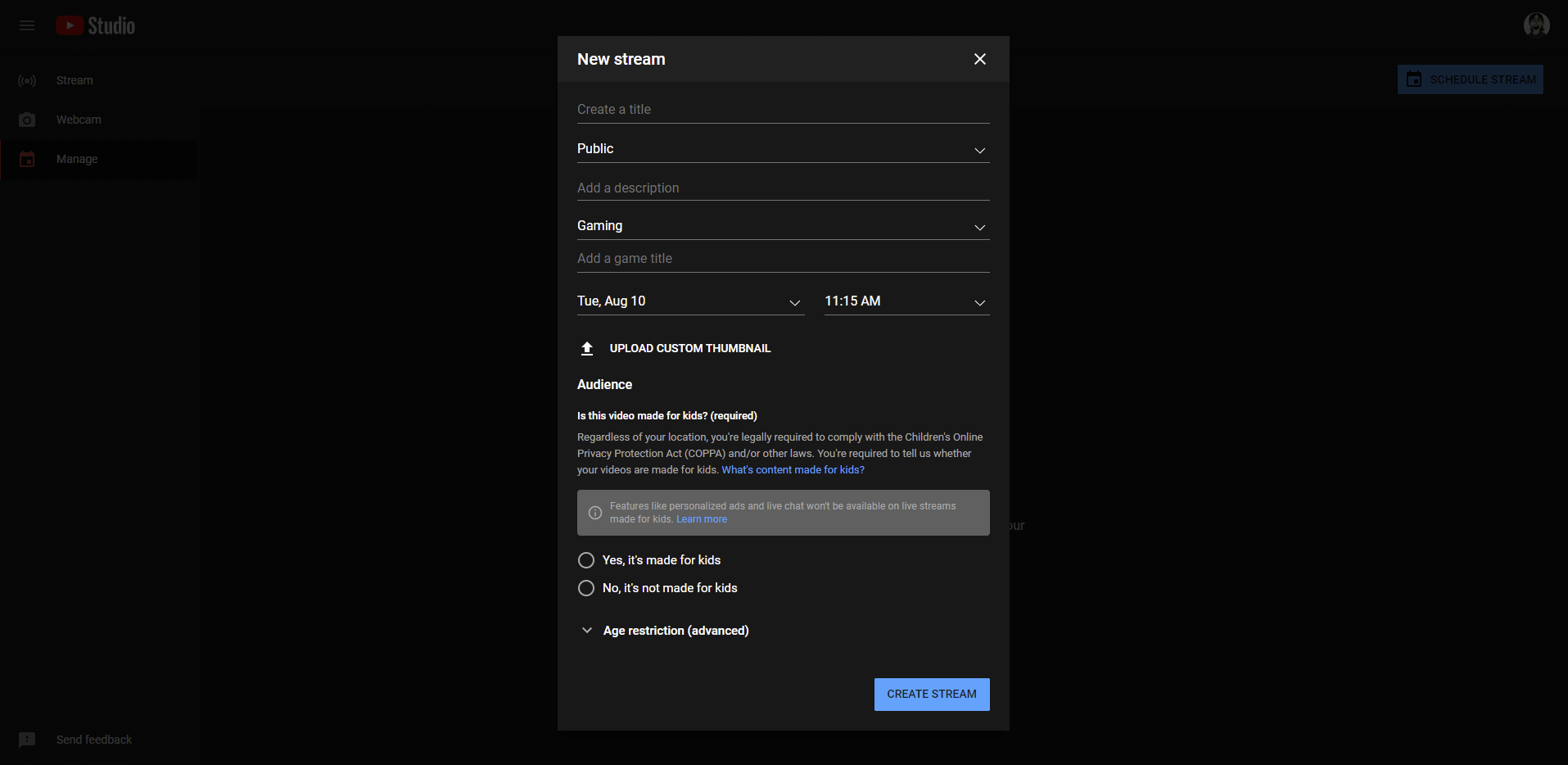Click the hamburger menu icon
1568x765 pixels.
[27, 25]
